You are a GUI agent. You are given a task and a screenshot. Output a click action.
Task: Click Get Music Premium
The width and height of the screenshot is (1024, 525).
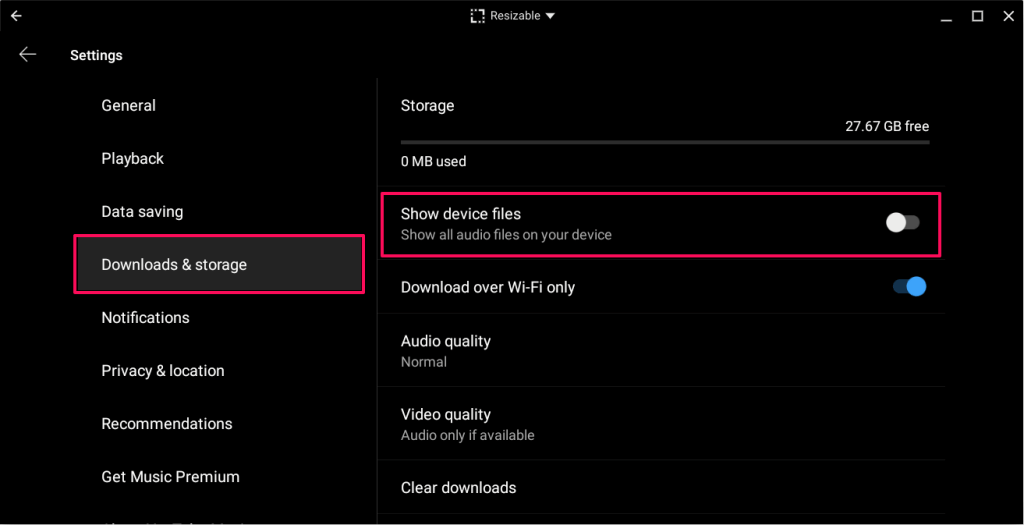coord(170,476)
